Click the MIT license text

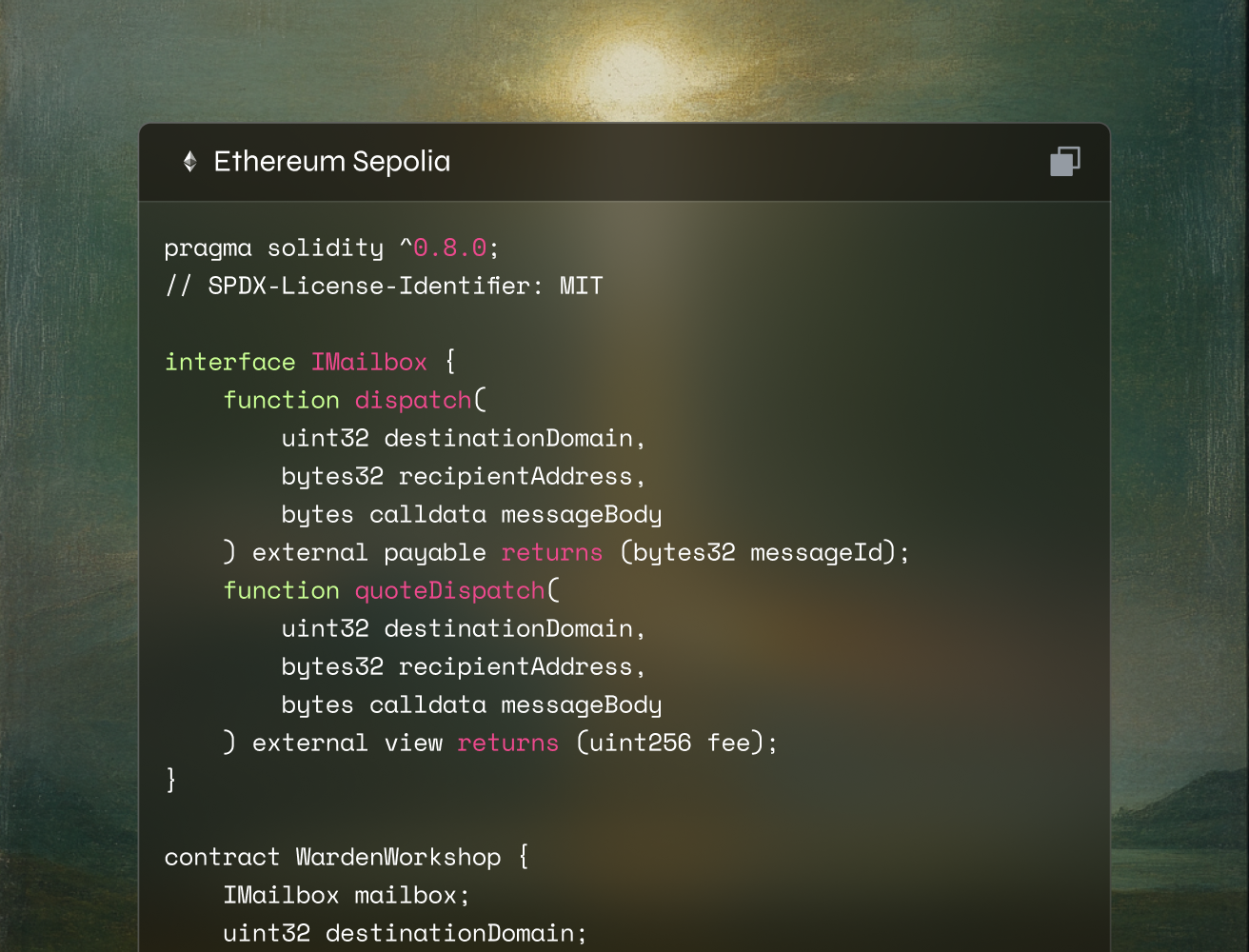[x=581, y=286]
